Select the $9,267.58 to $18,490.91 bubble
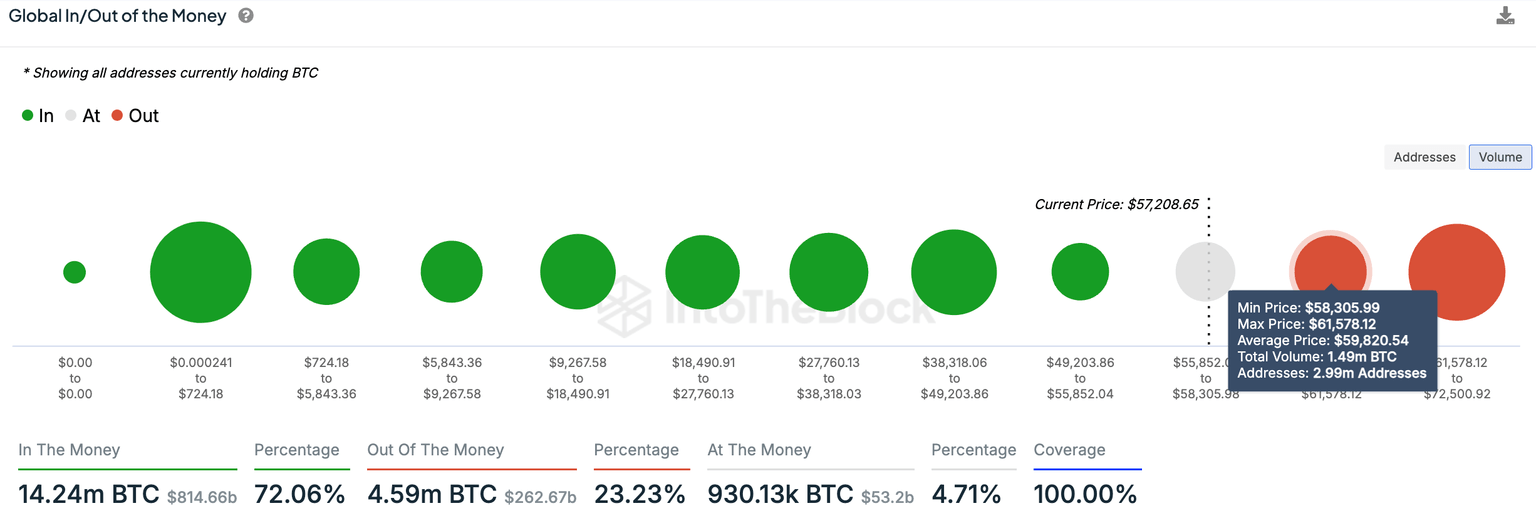 578,272
